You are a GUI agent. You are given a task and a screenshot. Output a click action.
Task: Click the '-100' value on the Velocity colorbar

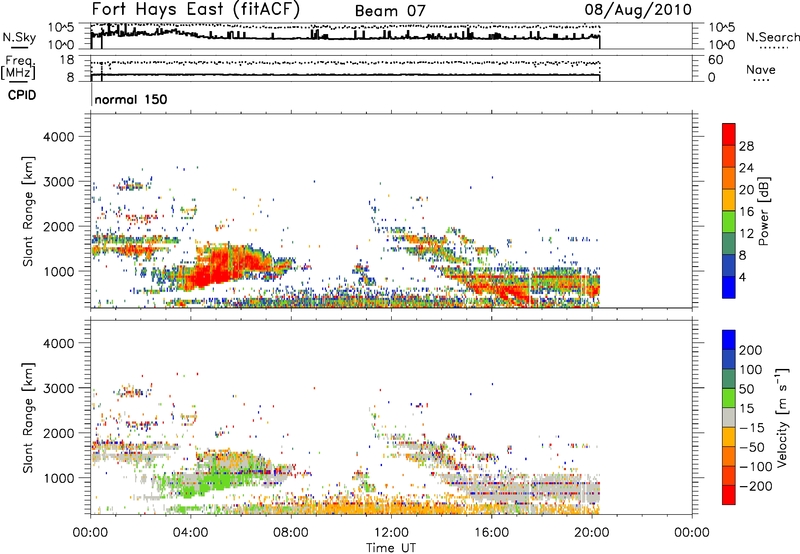click(x=756, y=467)
